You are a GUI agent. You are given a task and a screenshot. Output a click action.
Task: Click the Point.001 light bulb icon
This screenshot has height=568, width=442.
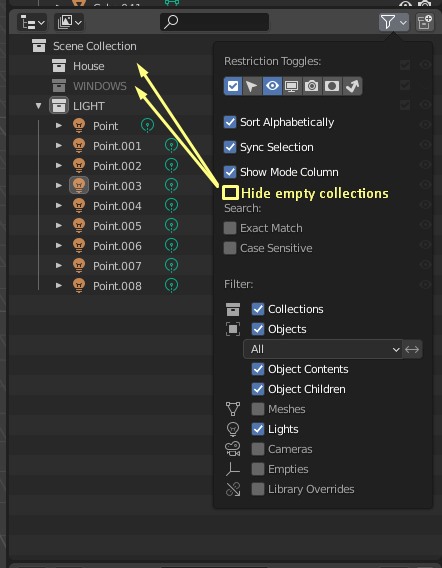pos(79,146)
